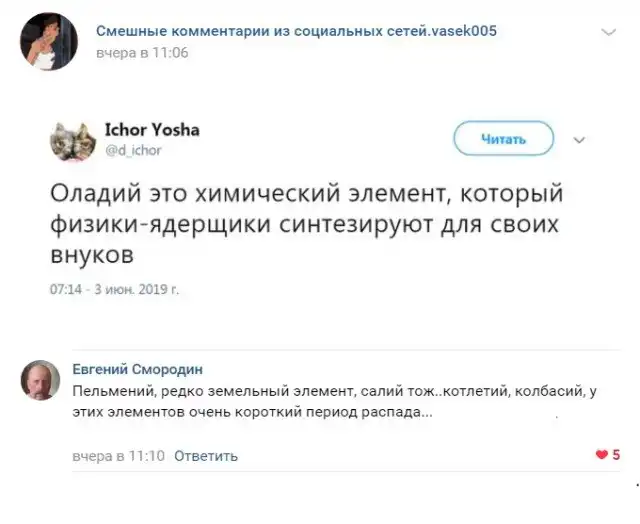Click the like count 5 on the comment

pos(616,455)
